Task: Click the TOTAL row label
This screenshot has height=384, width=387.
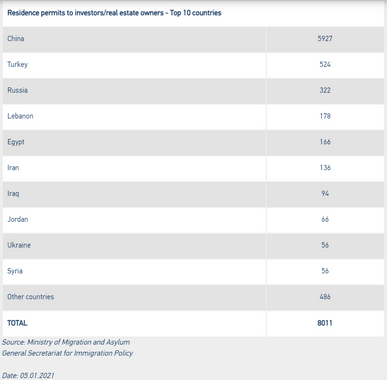Action: pos(17,323)
